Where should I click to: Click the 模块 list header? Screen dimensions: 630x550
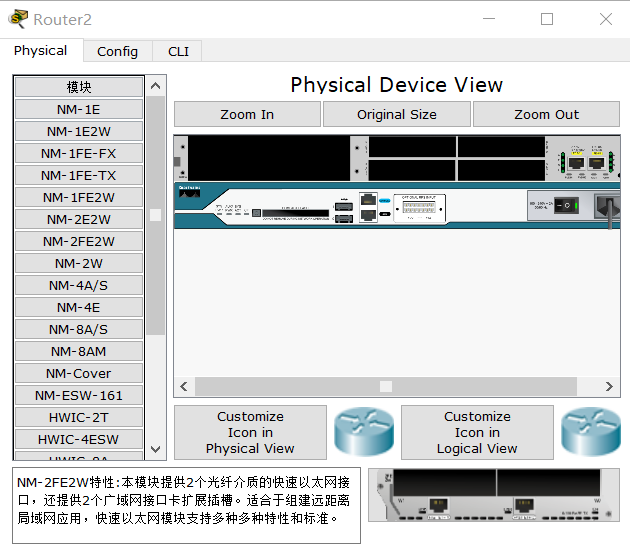coord(79,87)
